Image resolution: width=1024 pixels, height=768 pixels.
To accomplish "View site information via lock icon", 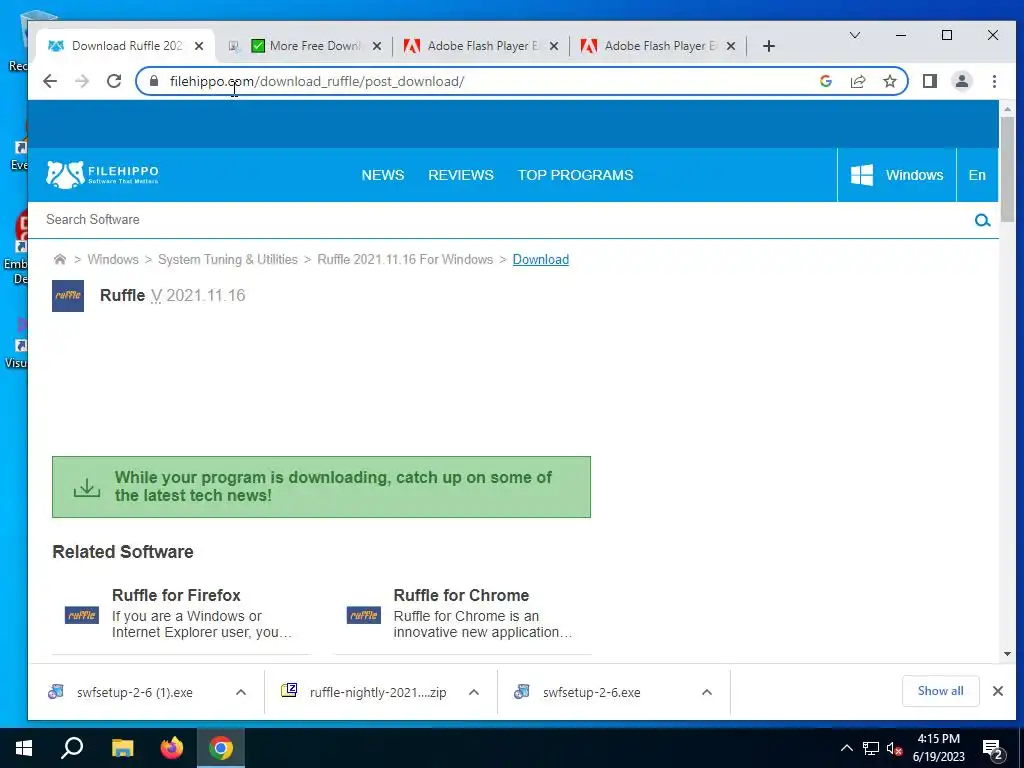I will 154,81.
